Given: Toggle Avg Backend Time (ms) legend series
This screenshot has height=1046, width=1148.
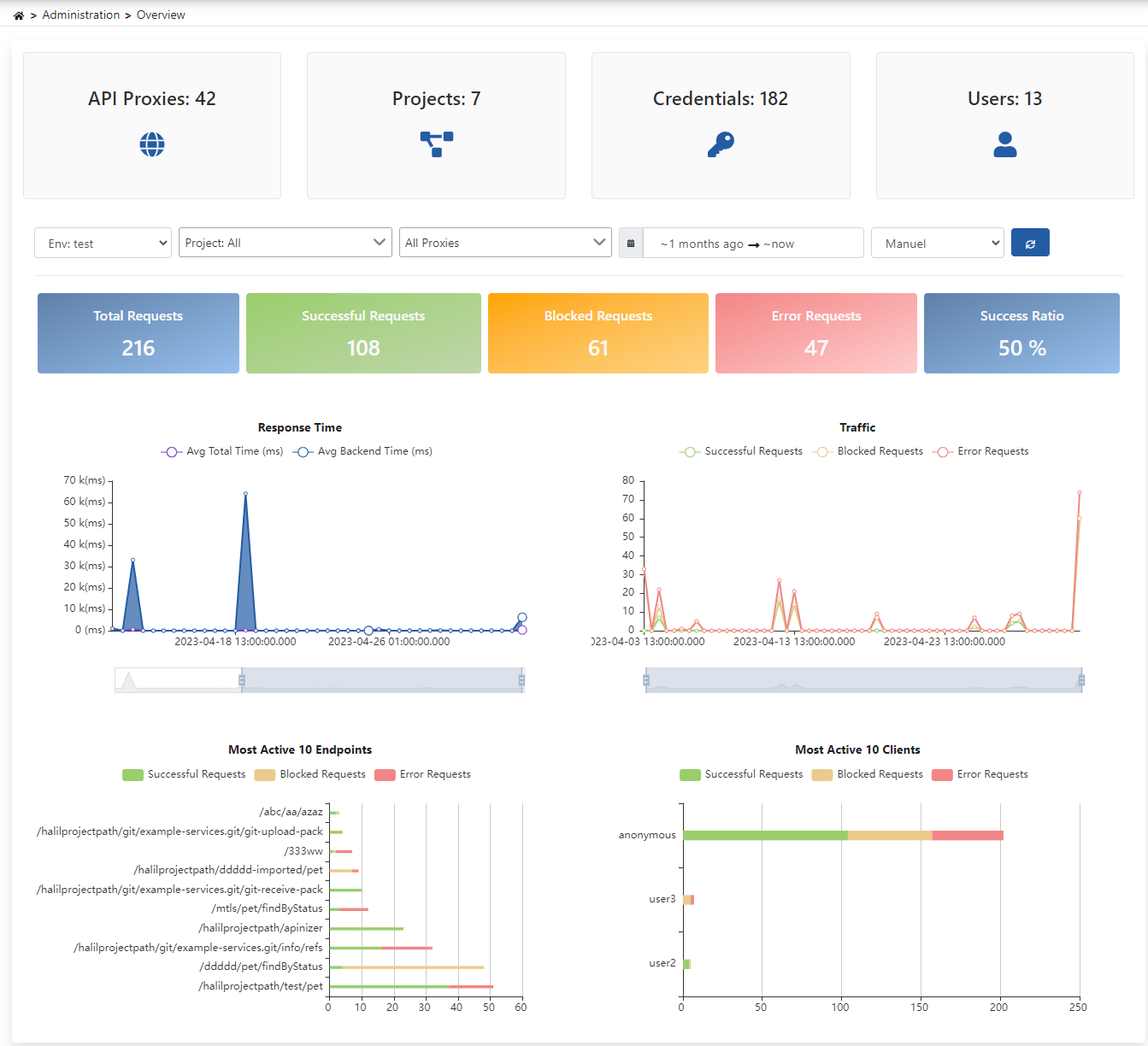Looking at the screenshot, I should tap(362, 451).
